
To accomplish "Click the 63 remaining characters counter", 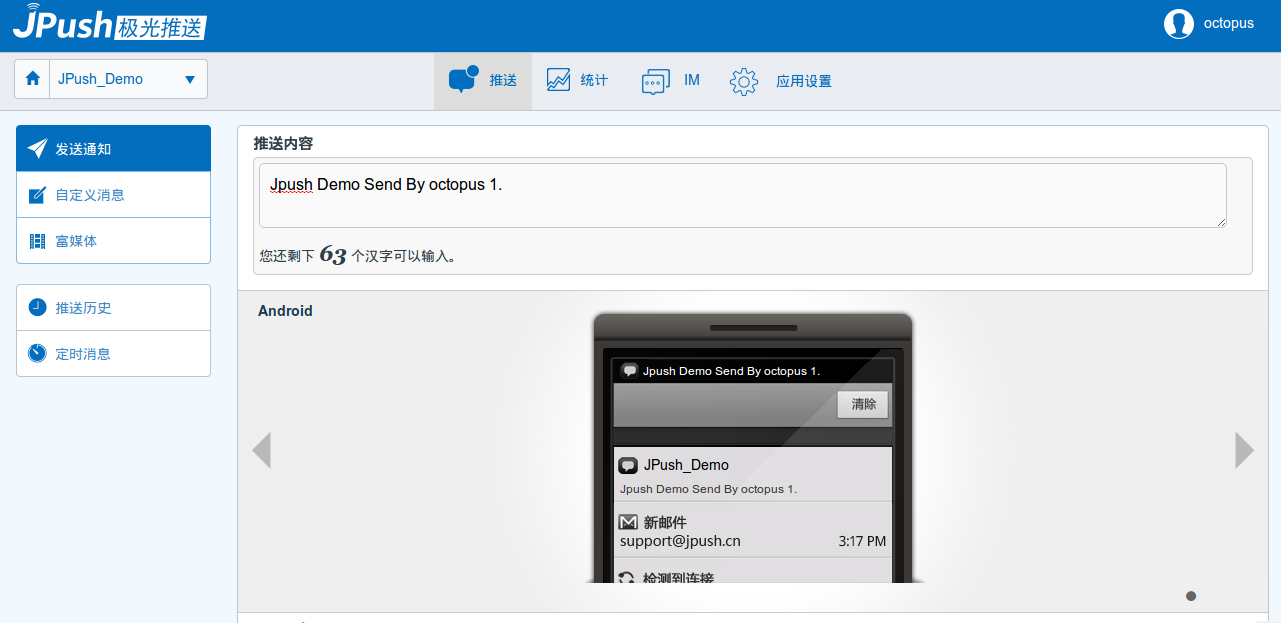I will coord(333,256).
